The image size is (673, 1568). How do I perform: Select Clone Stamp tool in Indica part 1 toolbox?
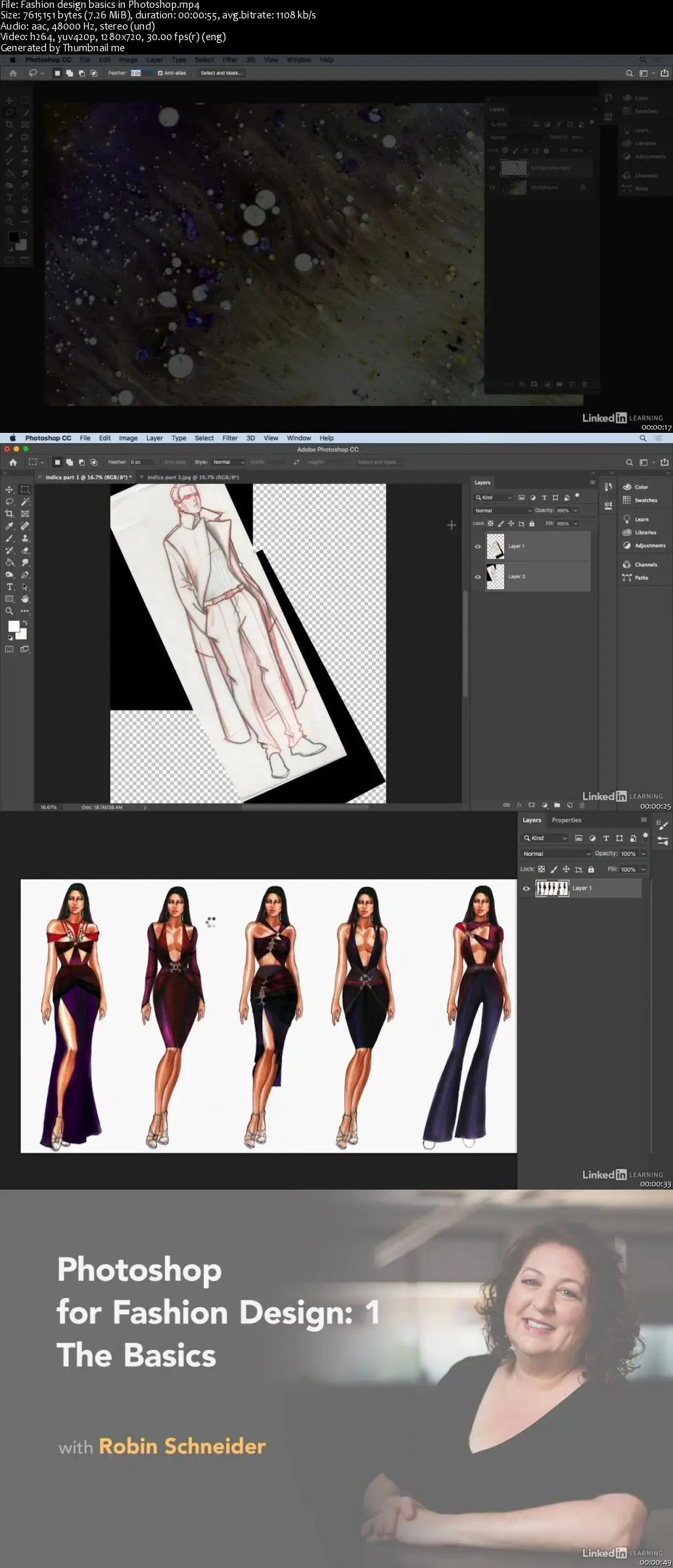[x=25, y=538]
